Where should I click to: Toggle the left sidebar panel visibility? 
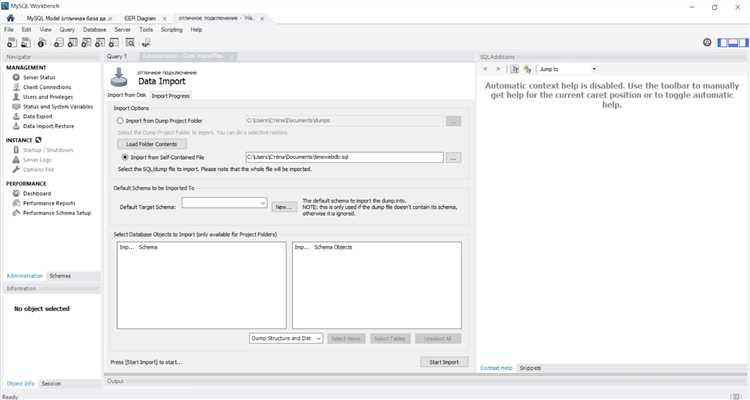(723, 43)
